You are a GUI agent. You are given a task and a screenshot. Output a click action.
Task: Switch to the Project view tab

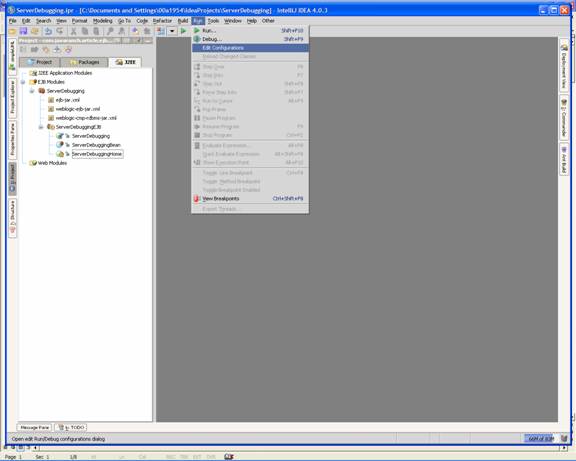coord(40,62)
